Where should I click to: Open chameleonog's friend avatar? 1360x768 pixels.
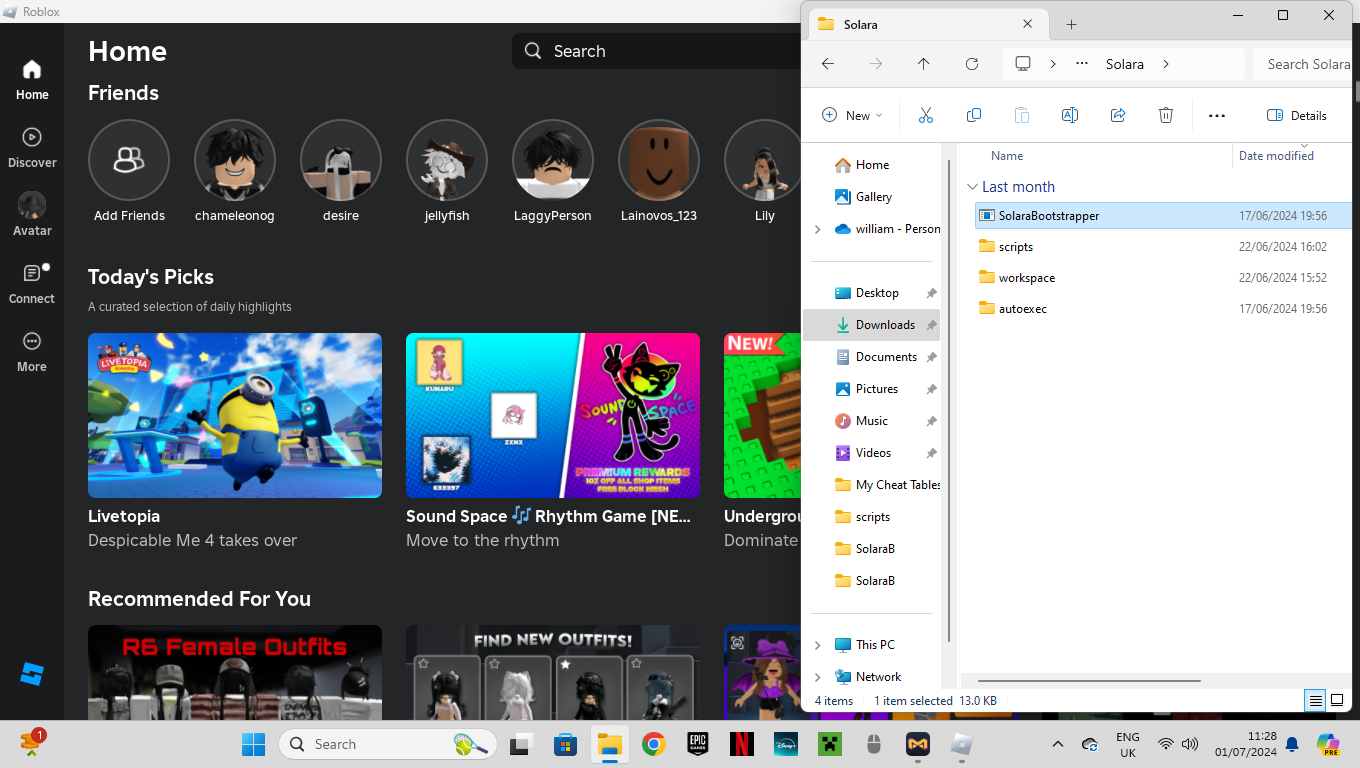tap(235, 160)
